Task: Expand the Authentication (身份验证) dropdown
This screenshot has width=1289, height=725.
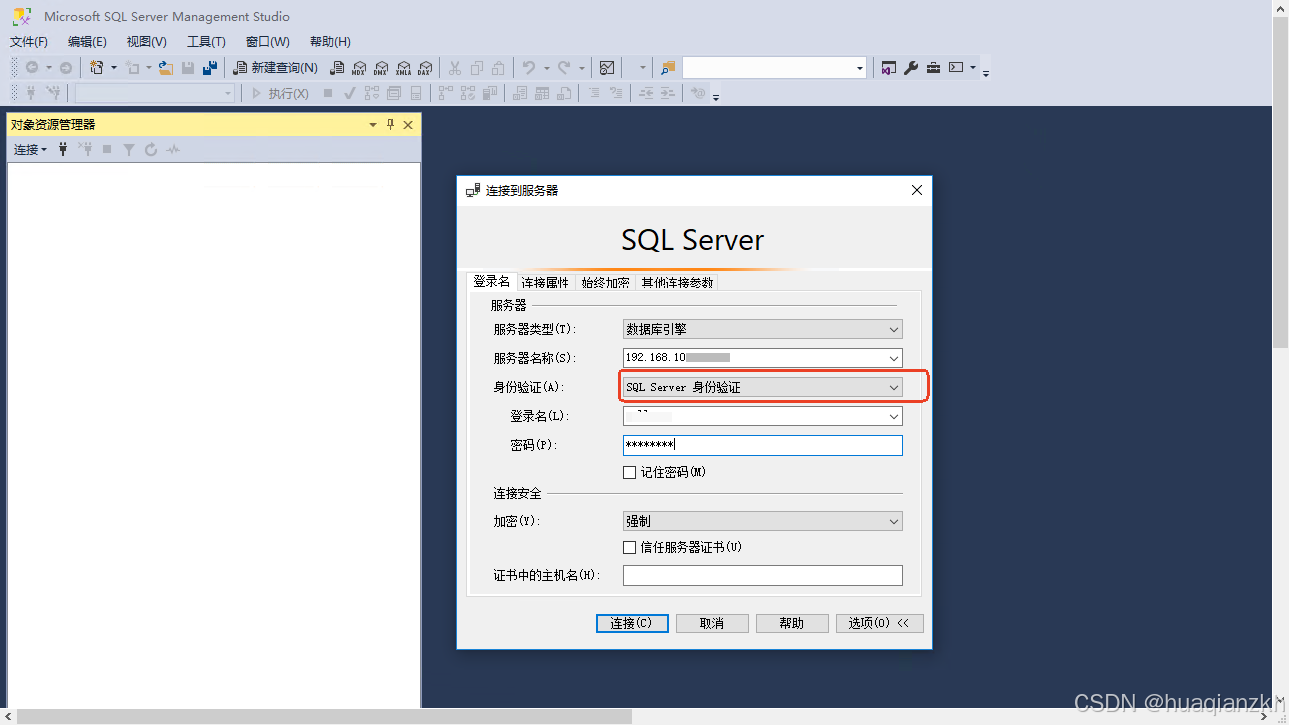Action: (x=893, y=387)
